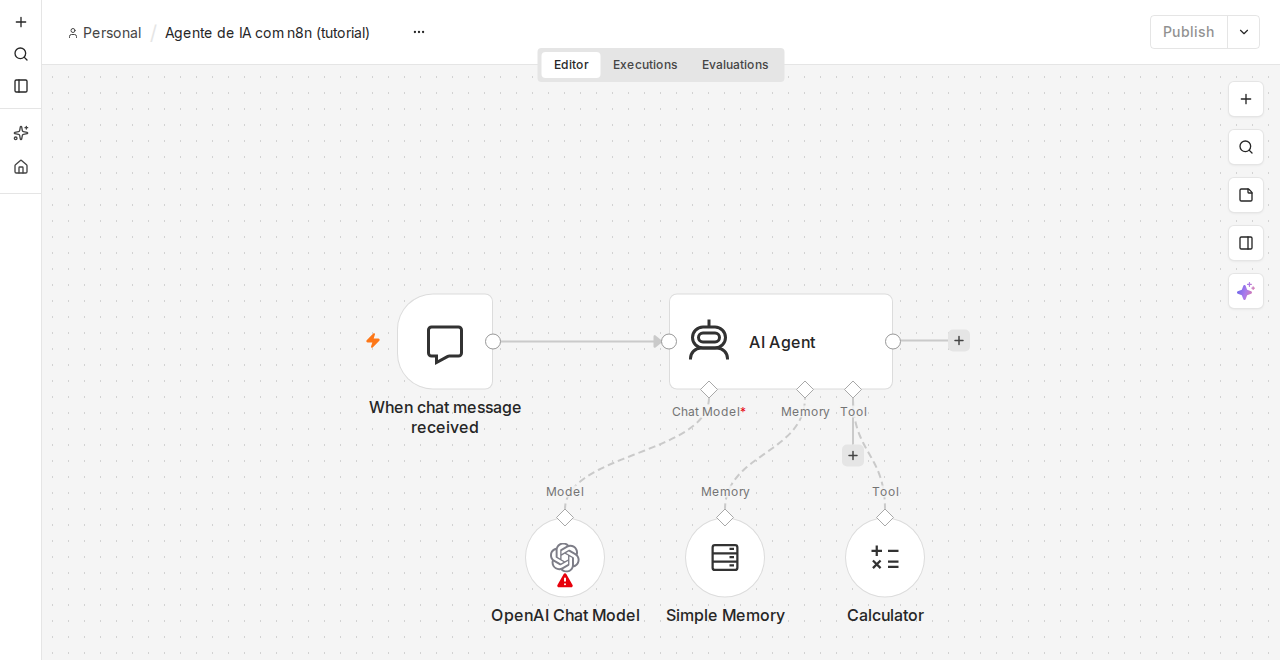Screen dimensions: 1280x660
Task: Click the Memory diamond connector on AI Agent
Action: (805, 389)
